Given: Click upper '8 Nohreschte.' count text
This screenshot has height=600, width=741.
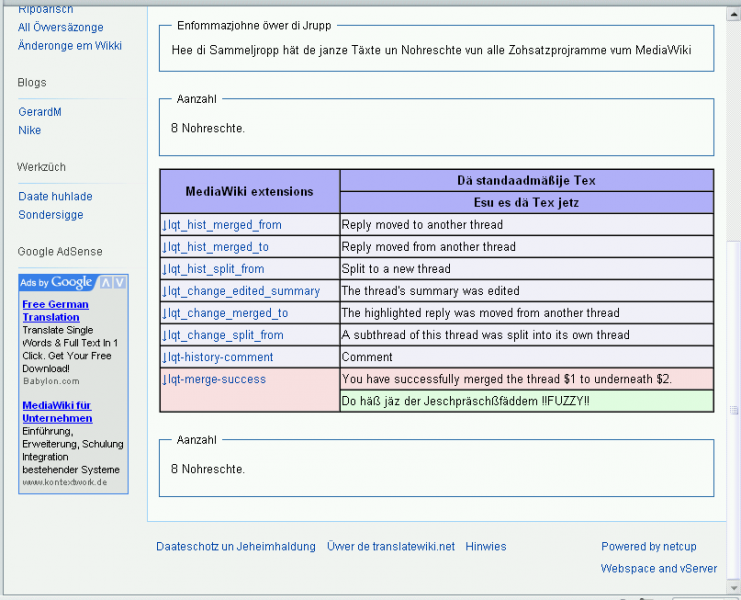Looking at the screenshot, I should pyautogui.click(x=208, y=129).
